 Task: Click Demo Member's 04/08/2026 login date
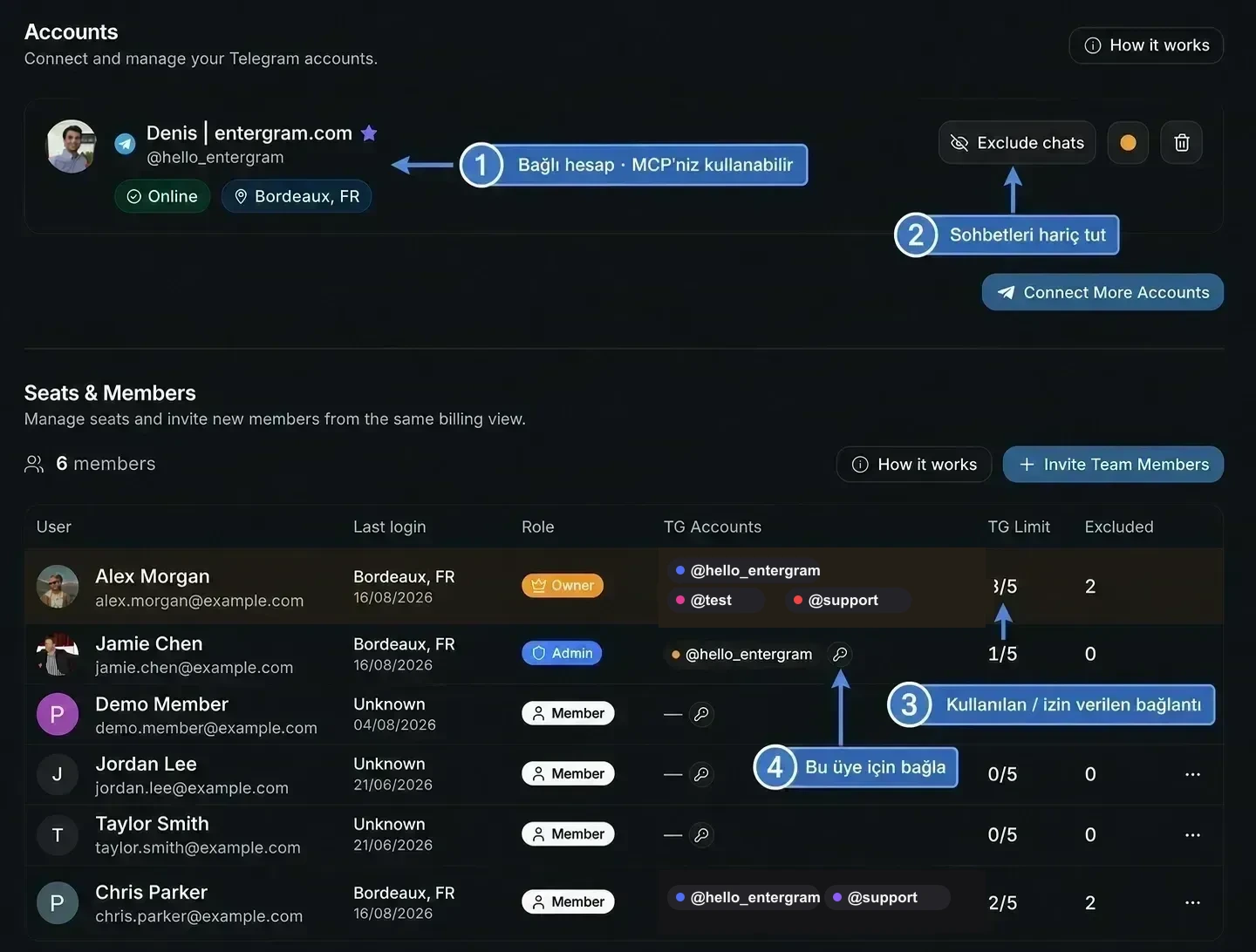(394, 725)
